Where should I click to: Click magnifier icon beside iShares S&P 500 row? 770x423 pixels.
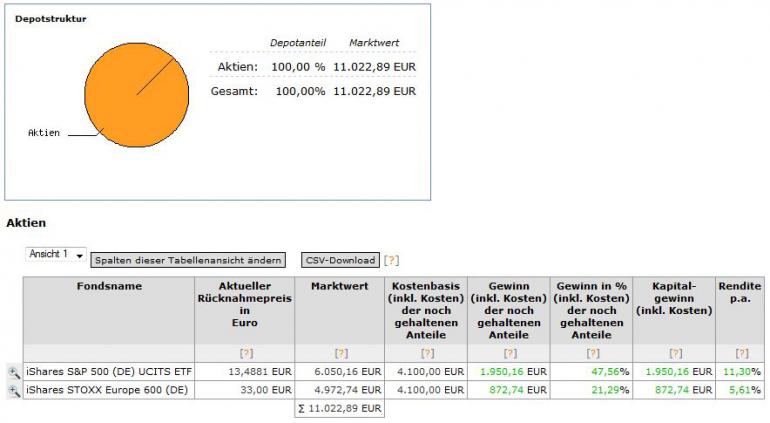pyautogui.click(x=14, y=372)
